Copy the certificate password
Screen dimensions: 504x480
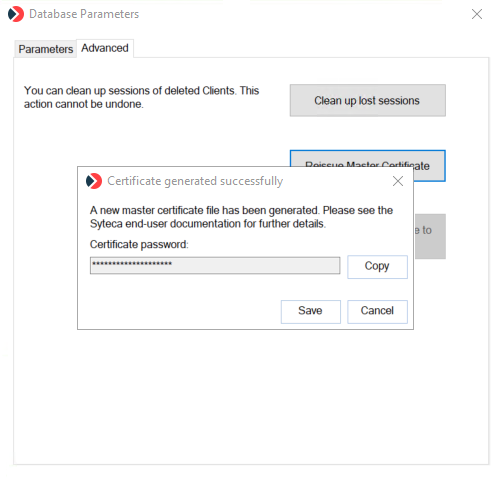tap(377, 267)
